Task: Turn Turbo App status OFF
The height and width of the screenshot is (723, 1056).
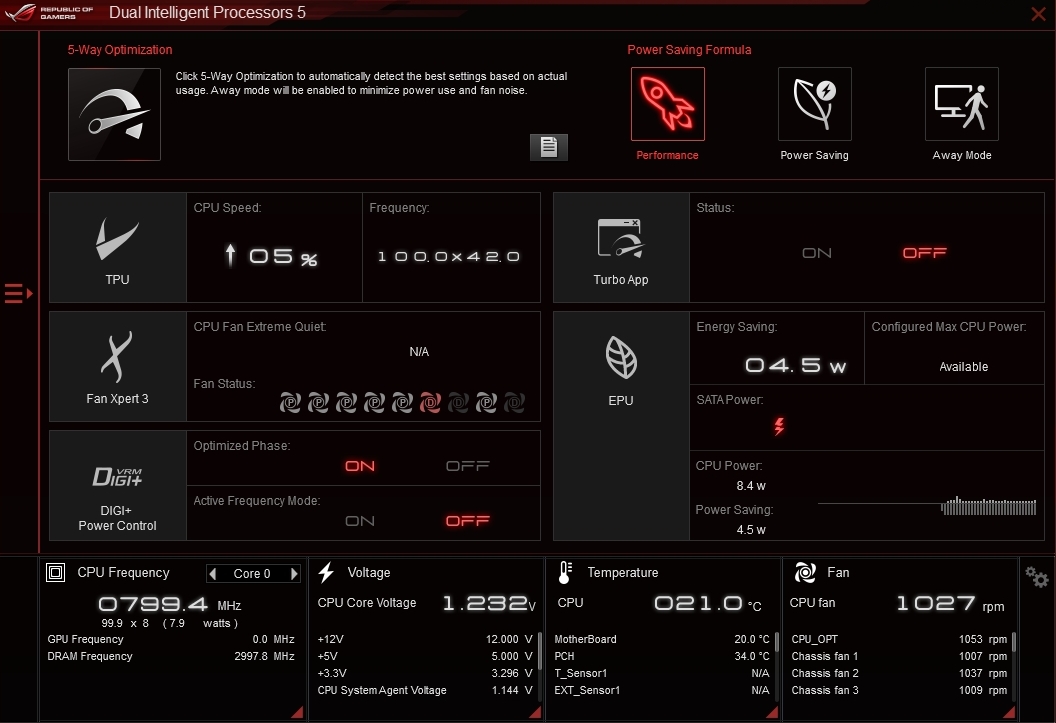Action: [925, 253]
